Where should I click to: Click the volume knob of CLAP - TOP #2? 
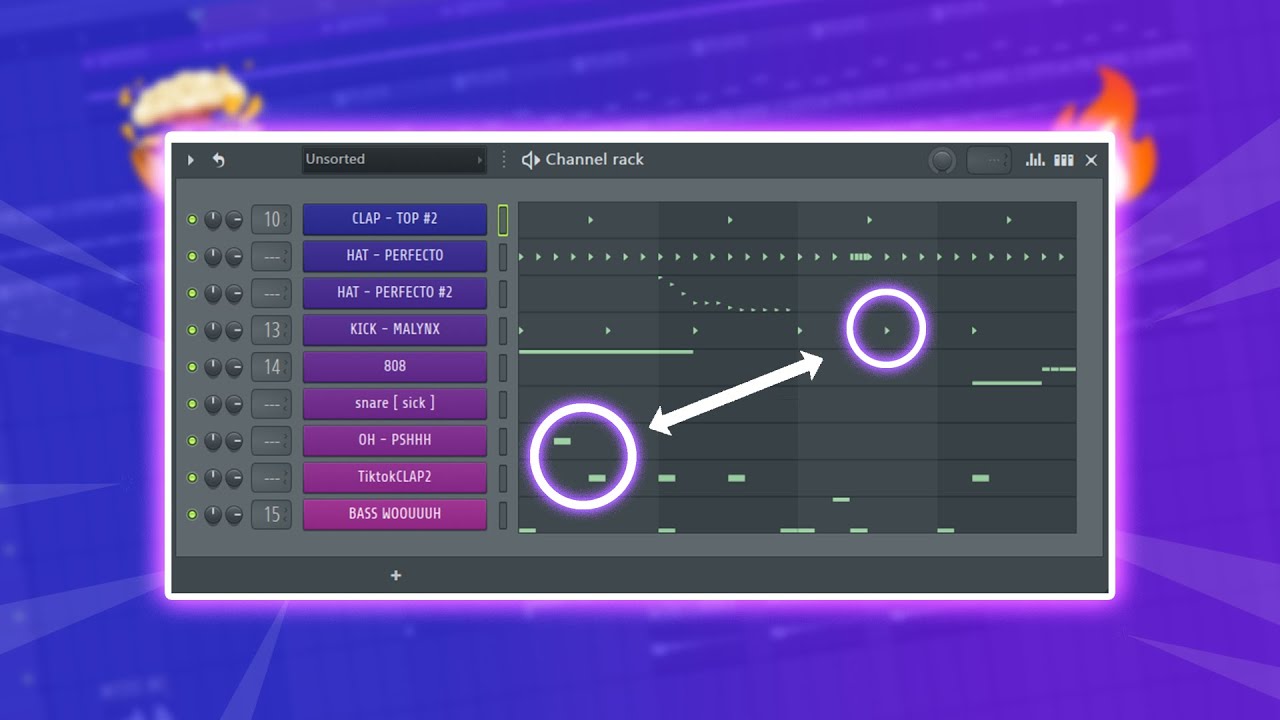pos(234,219)
